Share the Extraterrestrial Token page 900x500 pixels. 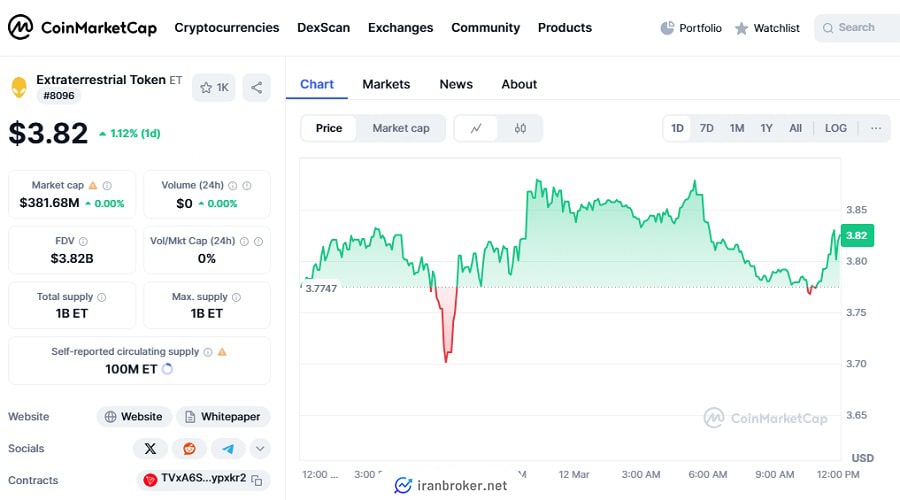coord(257,87)
